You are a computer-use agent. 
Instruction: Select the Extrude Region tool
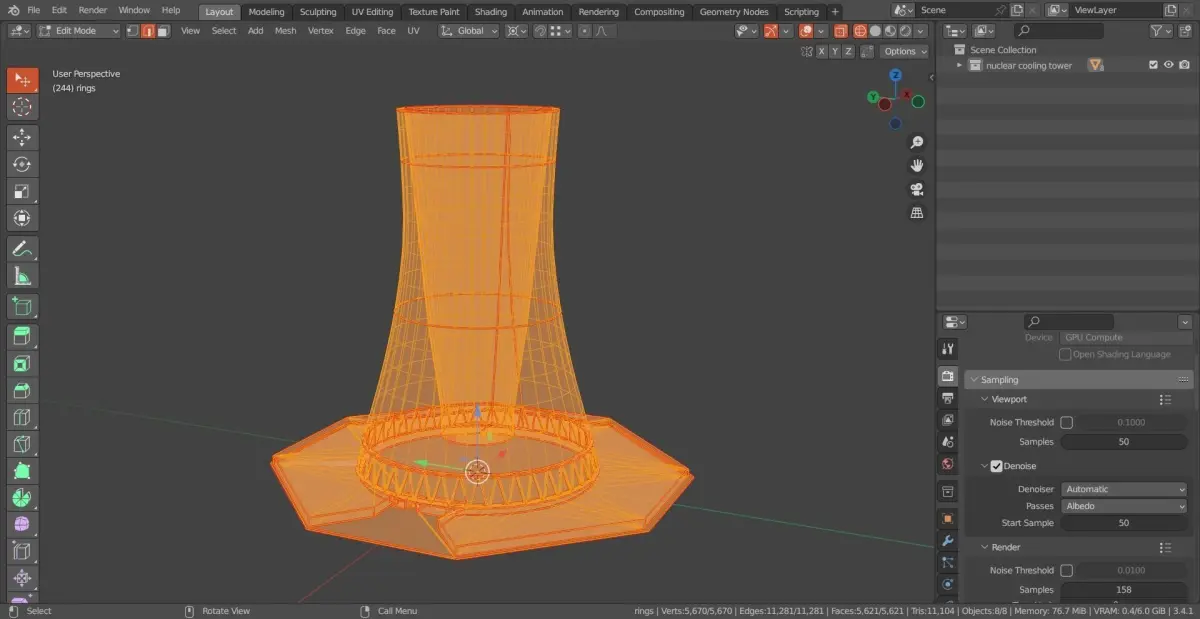22,338
